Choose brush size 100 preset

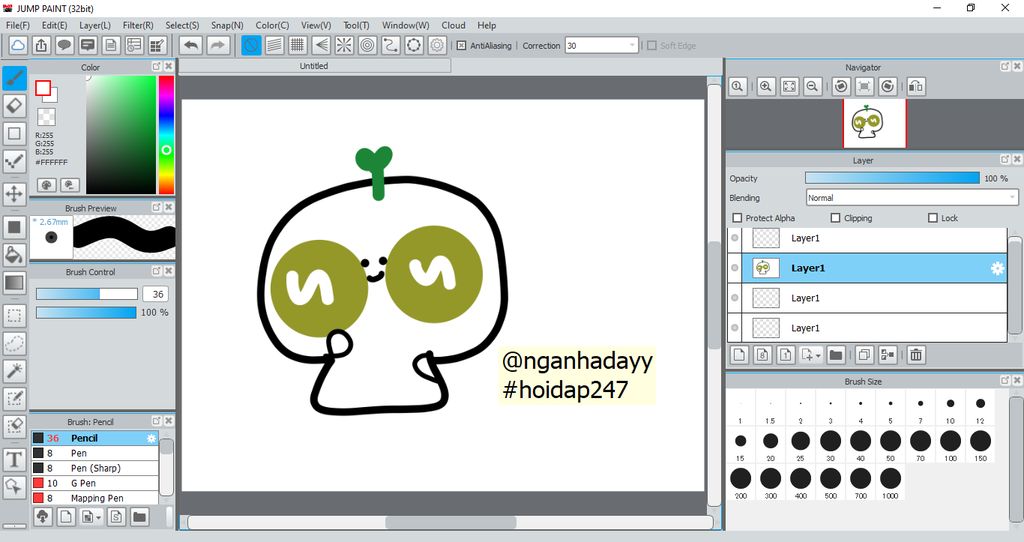tap(950, 446)
